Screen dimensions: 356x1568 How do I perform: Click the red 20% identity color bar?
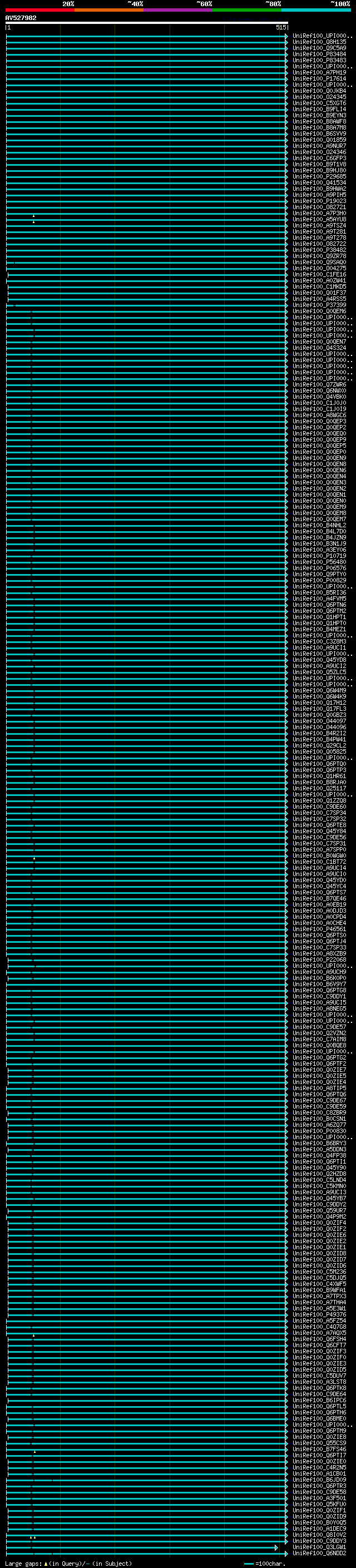(x=40, y=10)
